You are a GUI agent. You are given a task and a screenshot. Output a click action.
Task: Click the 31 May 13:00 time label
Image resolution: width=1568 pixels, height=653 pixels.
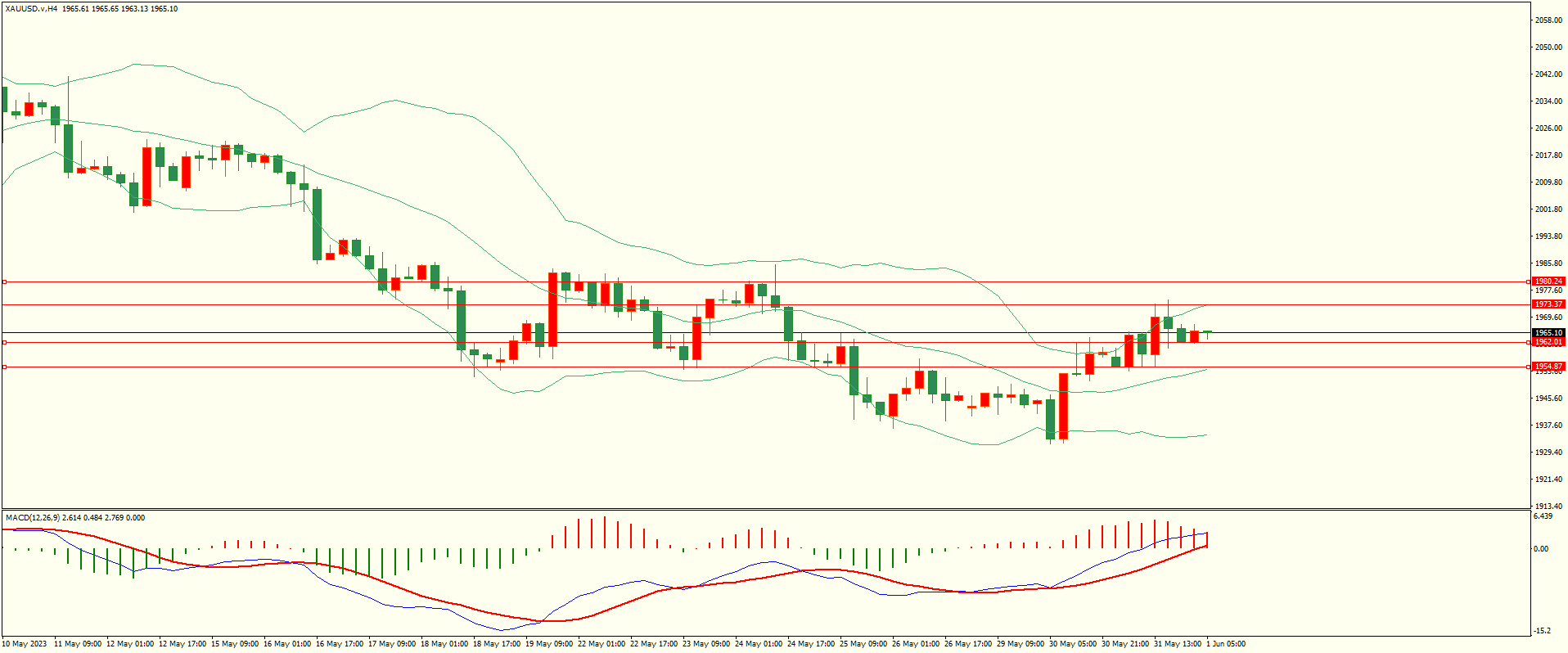click(1177, 644)
